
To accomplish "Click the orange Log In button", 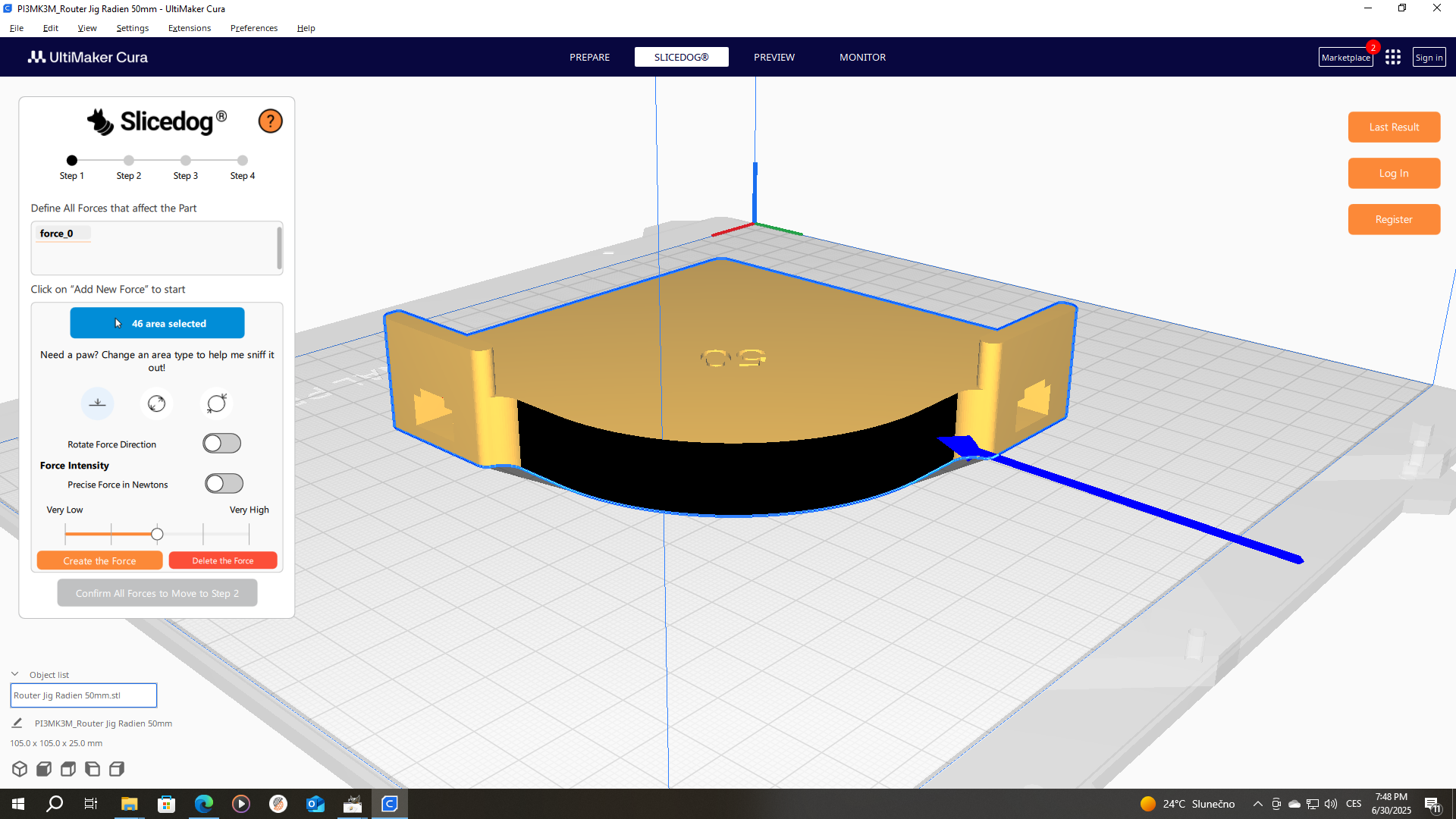I will 1394,174.
